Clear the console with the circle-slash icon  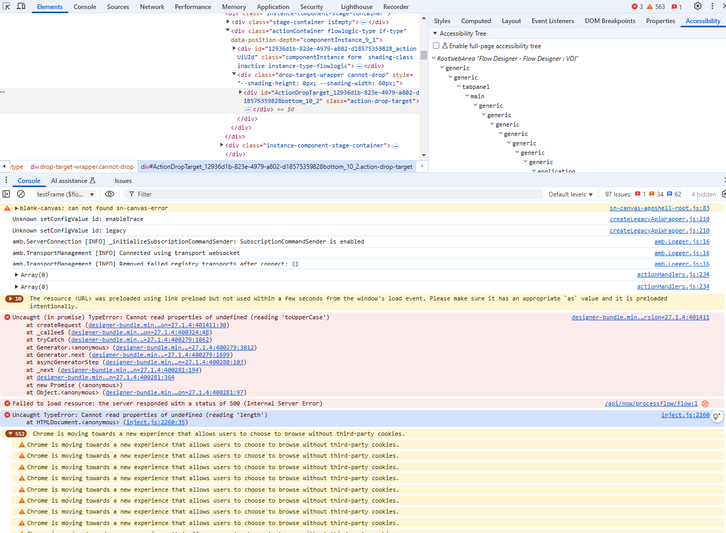21,194
